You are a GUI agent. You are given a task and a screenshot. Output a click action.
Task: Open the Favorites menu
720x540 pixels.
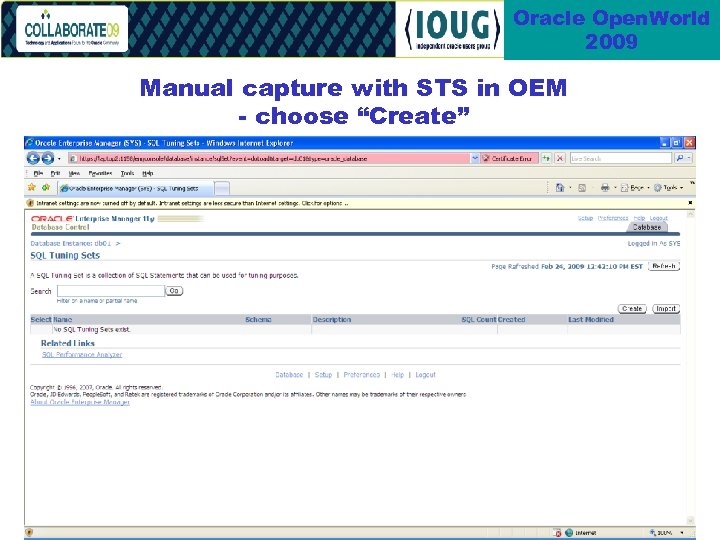click(100, 173)
